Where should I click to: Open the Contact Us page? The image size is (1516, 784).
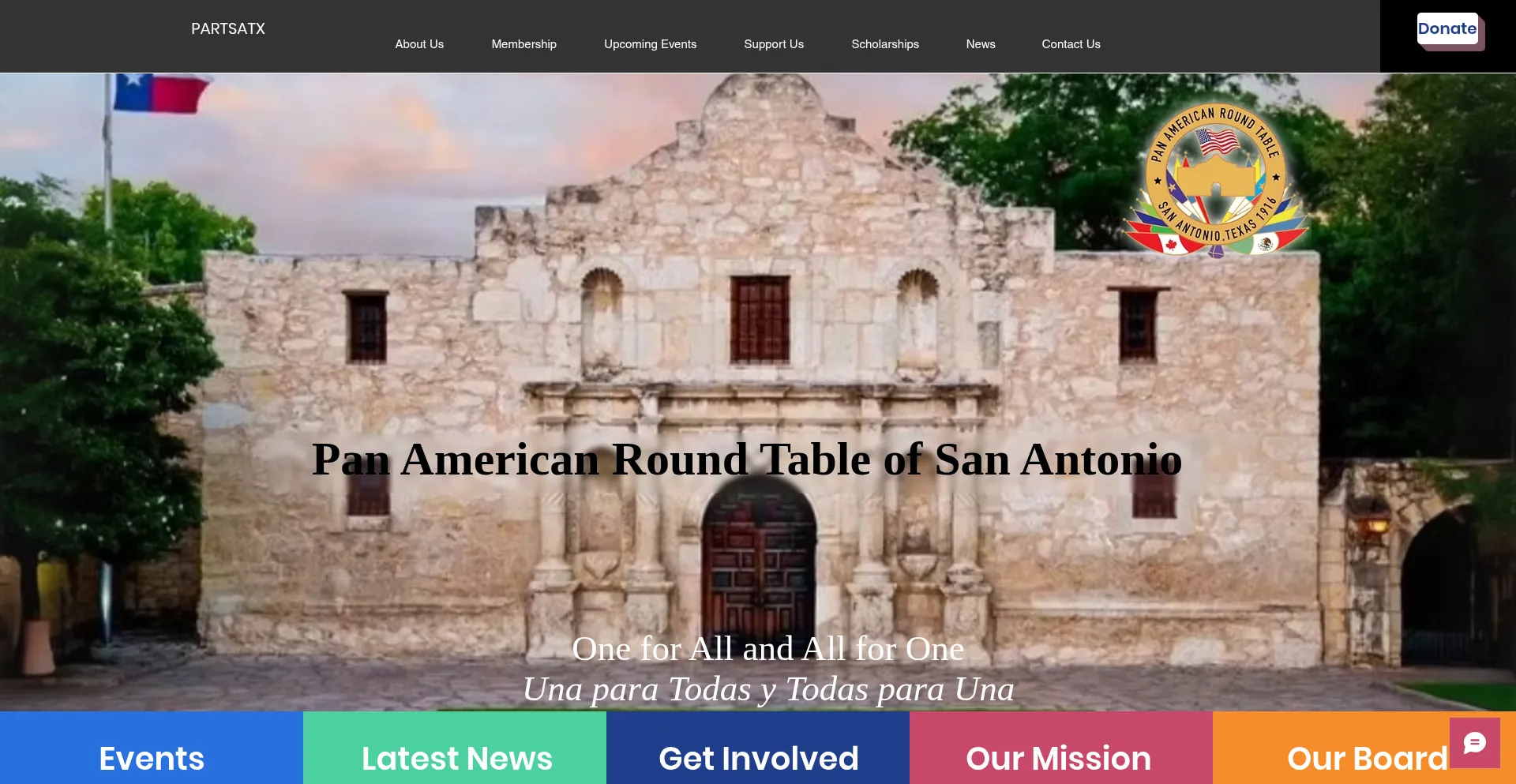pyautogui.click(x=1070, y=44)
